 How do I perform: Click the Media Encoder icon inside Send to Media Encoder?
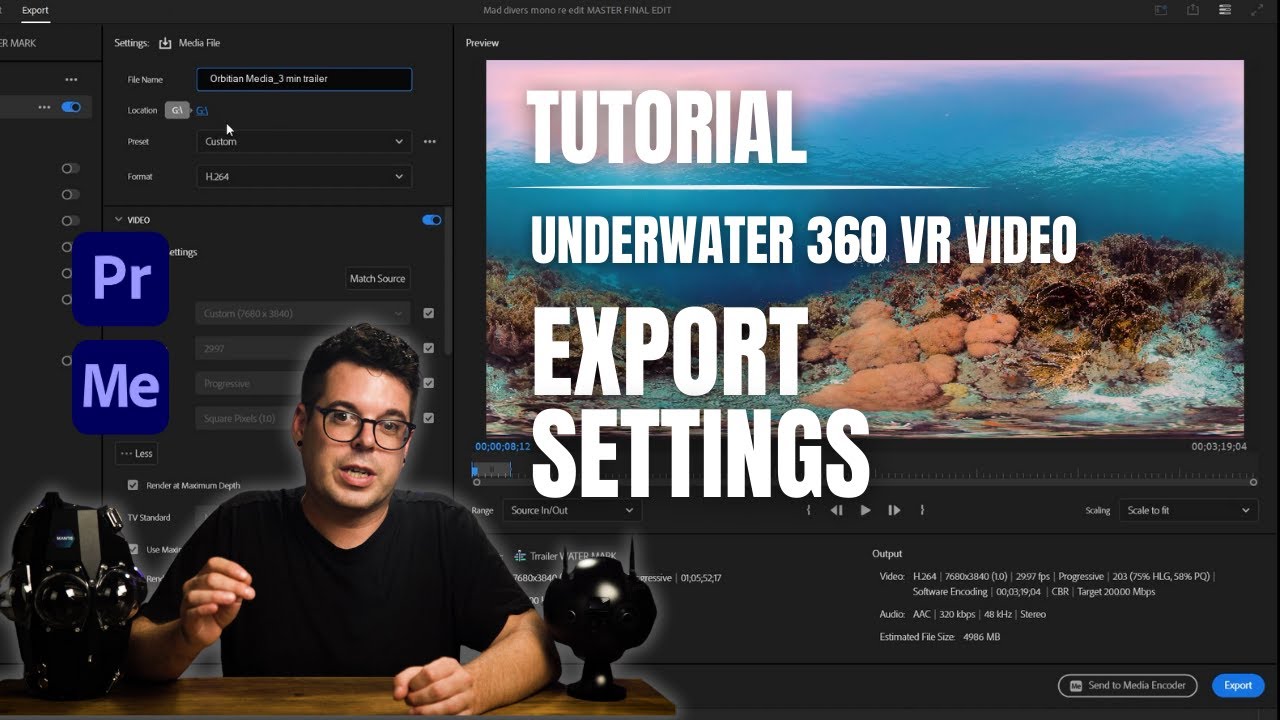pyautogui.click(x=1076, y=686)
